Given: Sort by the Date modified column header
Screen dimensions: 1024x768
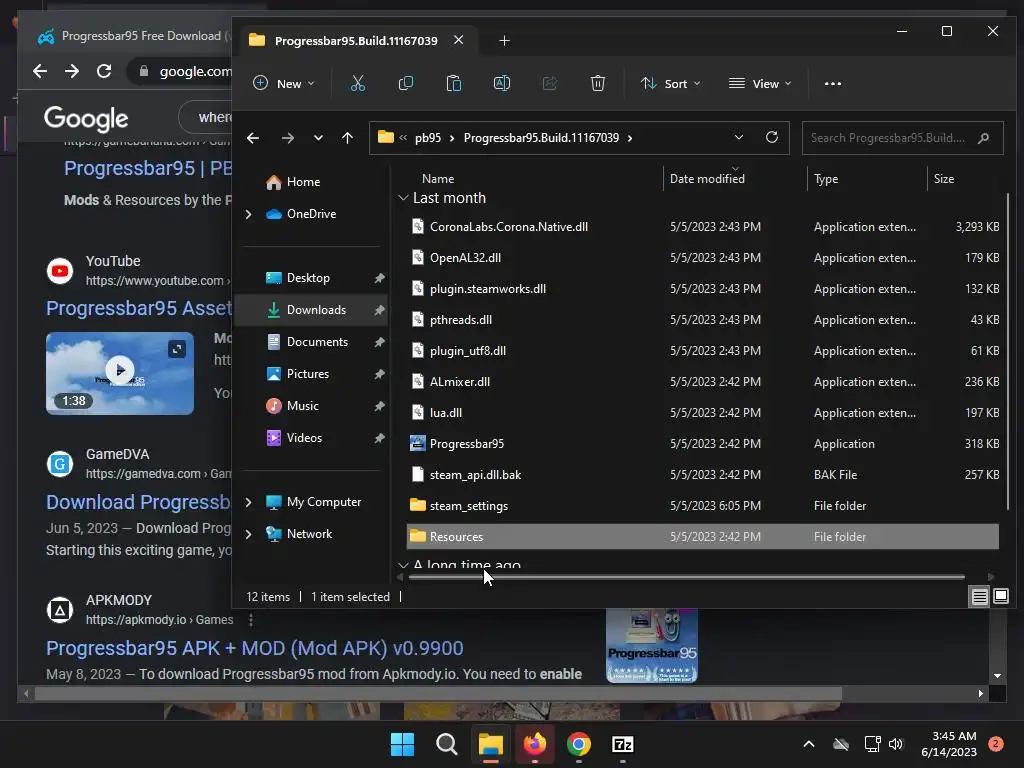Looking at the screenshot, I should coord(707,179).
